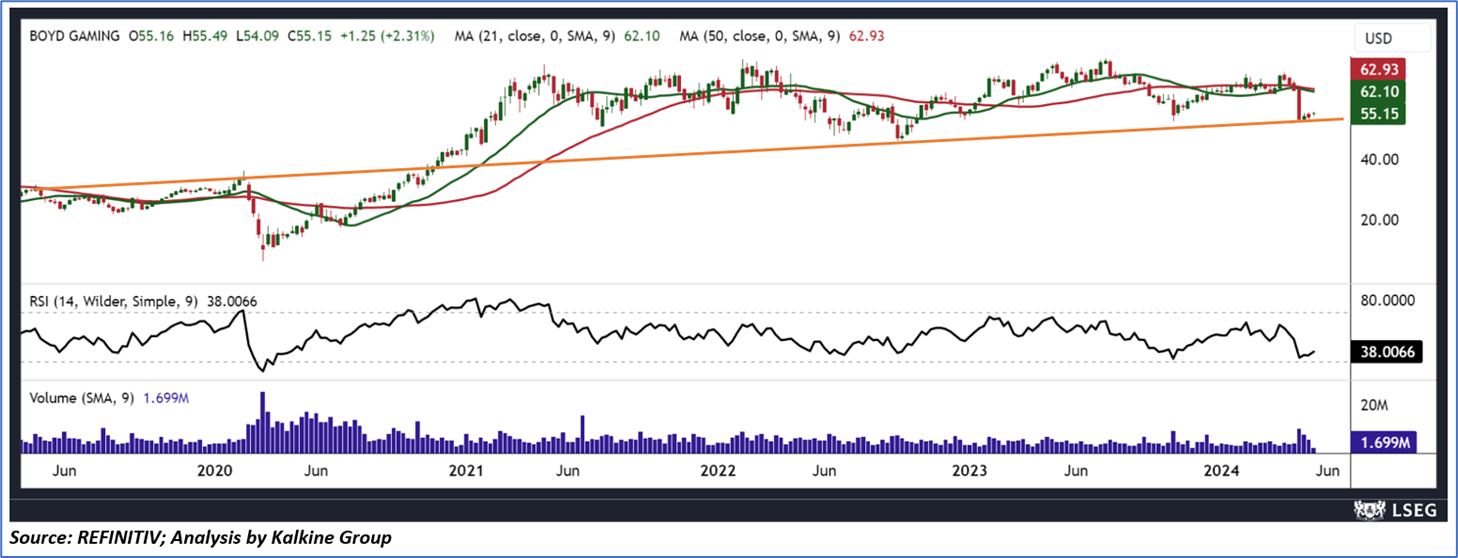Click the 2023 time axis label

968,471
